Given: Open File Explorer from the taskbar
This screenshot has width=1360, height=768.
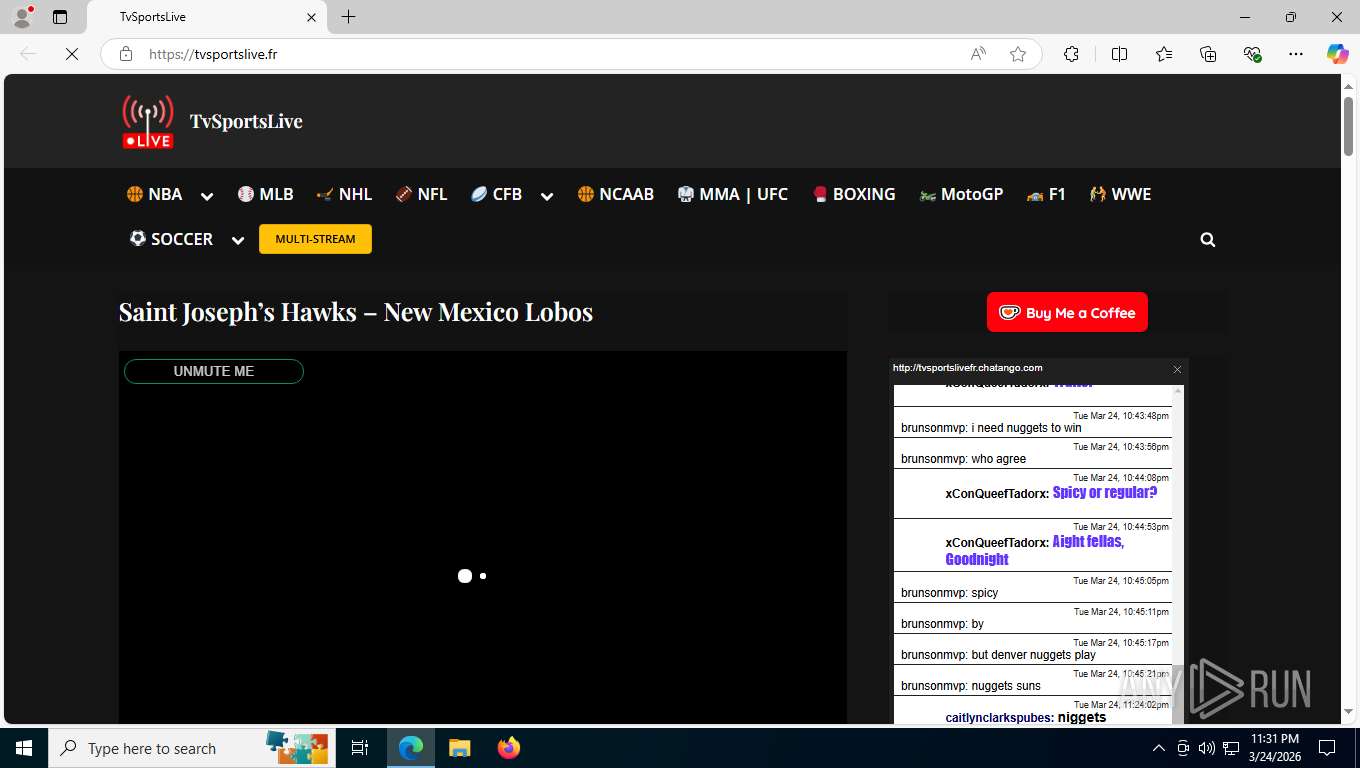Looking at the screenshot, I should (x=459, y=748).
